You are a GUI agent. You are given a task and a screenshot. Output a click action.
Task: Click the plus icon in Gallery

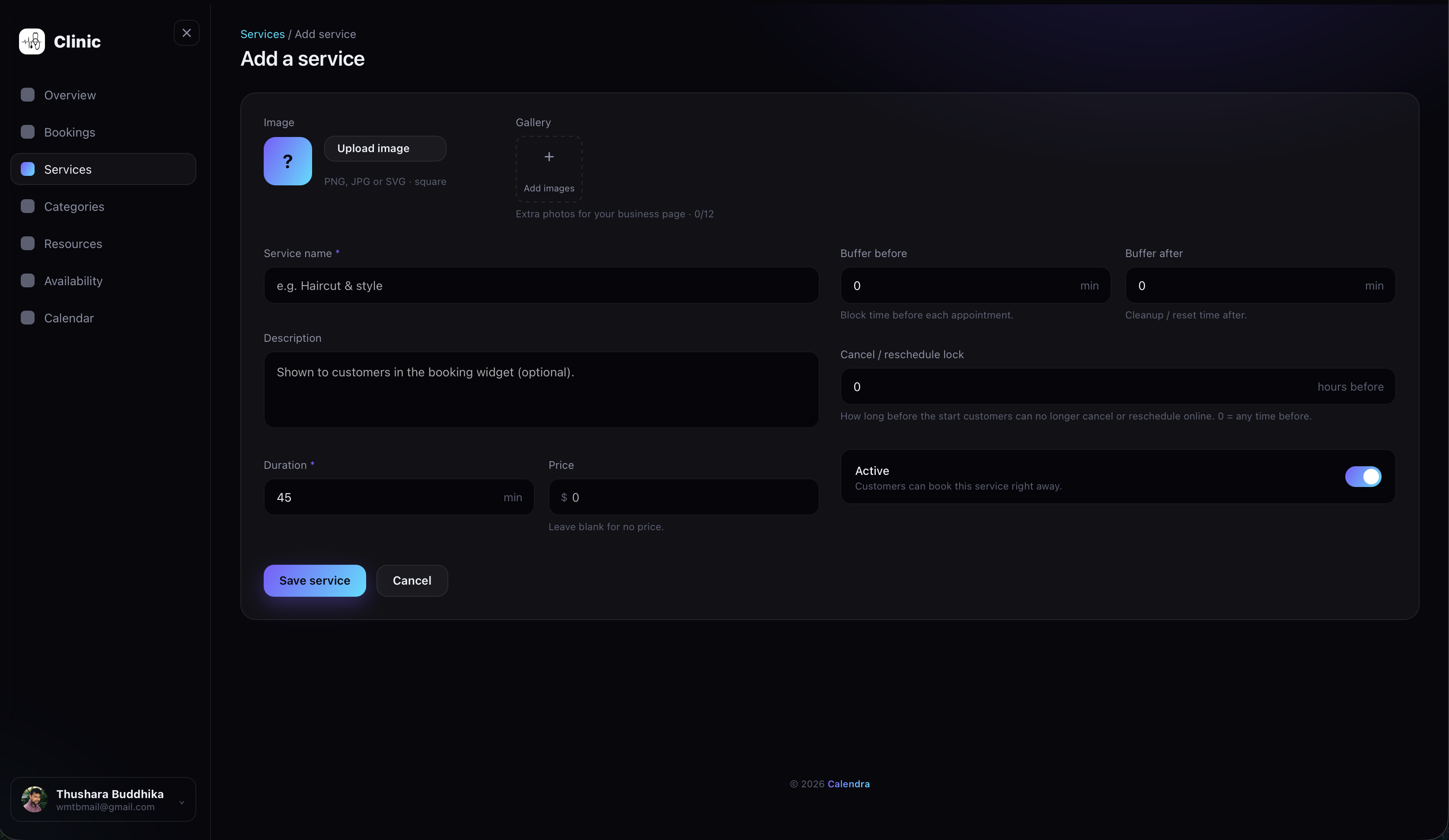pos(549,157)
